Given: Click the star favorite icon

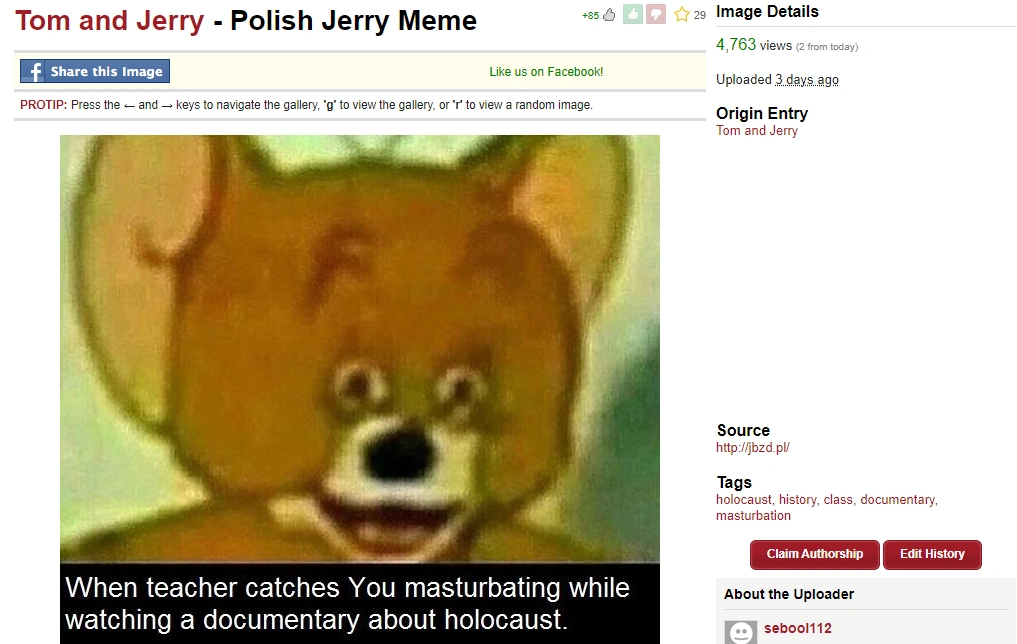Looking at the screenshot, I should click(x=682, y=14).
